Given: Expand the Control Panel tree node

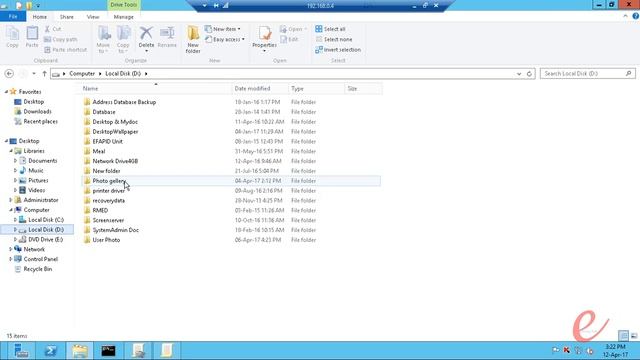Looking at the screenshot, I should point(11,259).
